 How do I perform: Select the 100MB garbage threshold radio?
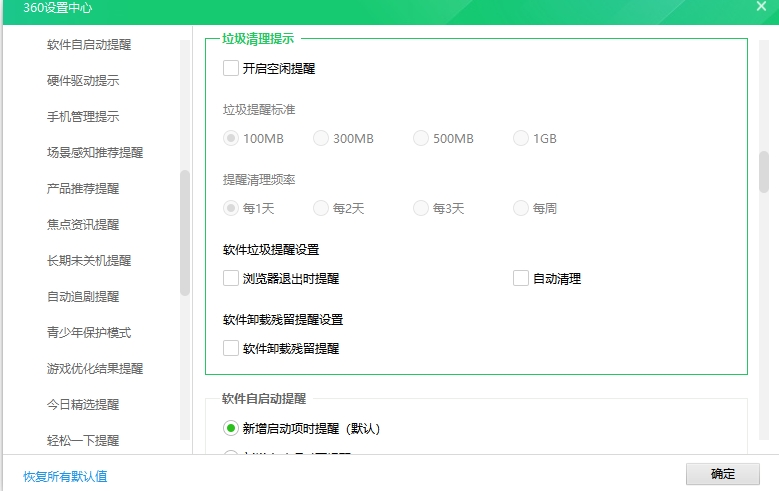coord(231,138)
